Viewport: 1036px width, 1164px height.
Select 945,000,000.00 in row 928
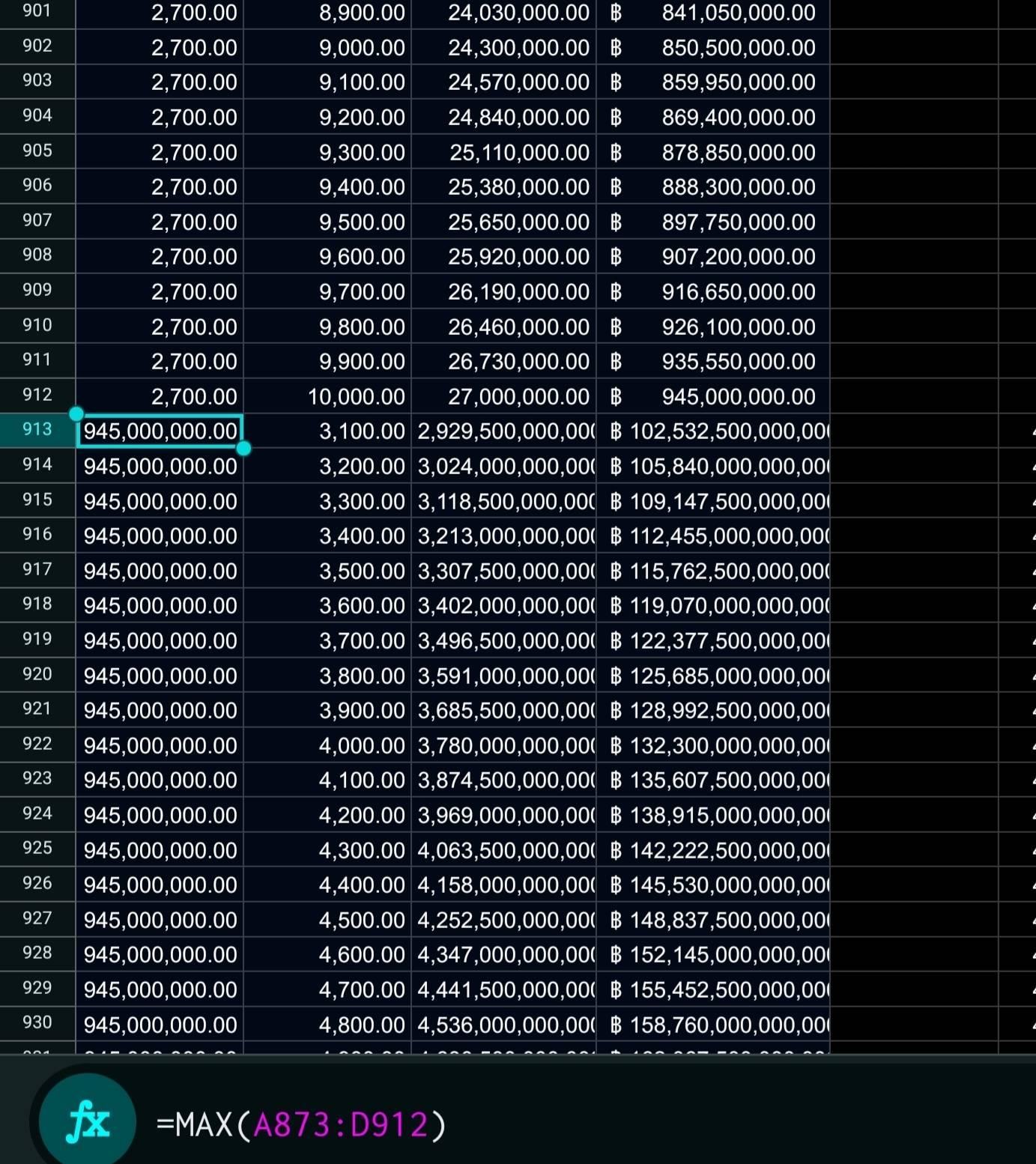click(x=160, y=954)
